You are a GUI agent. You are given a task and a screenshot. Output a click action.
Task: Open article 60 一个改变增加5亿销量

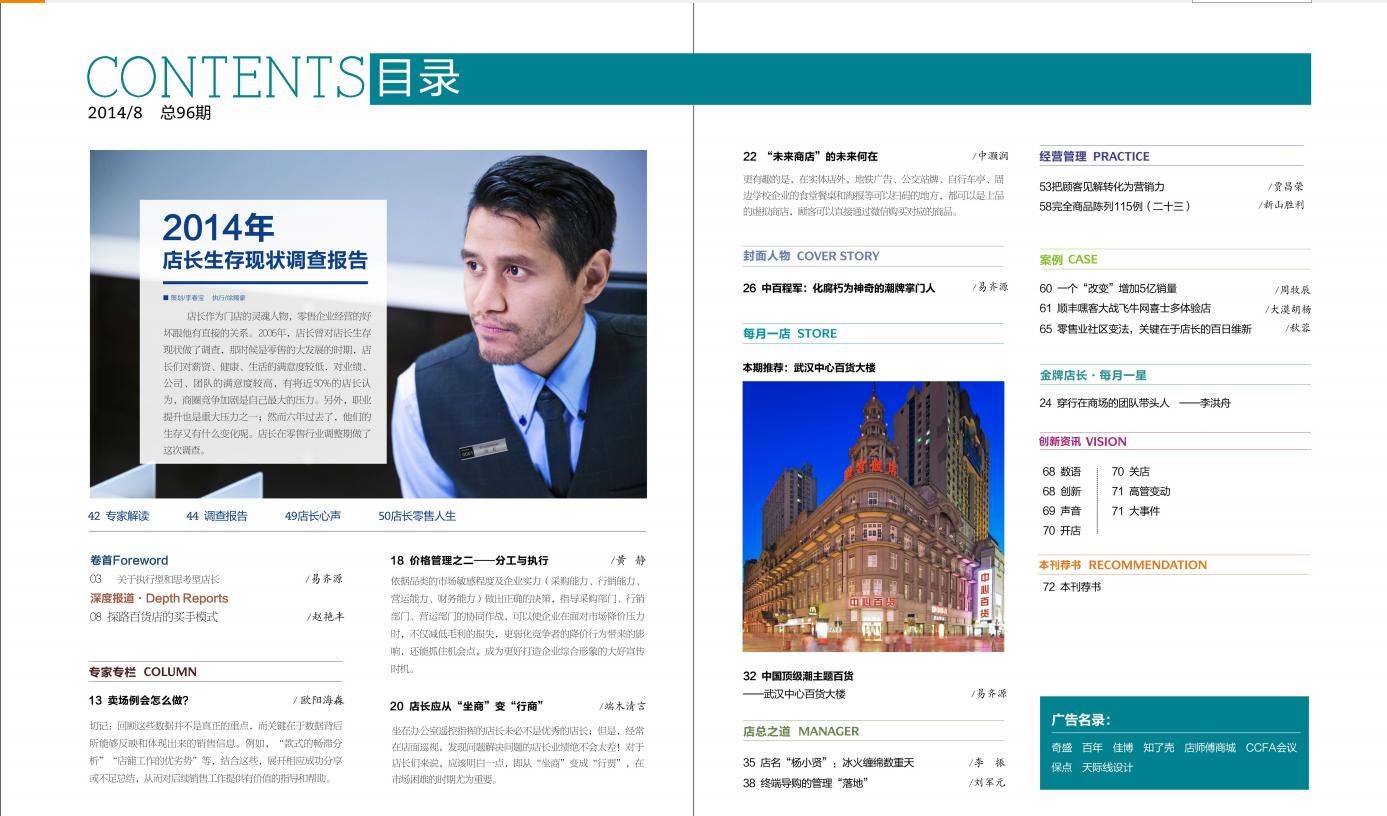click(x=1108, y=288)
